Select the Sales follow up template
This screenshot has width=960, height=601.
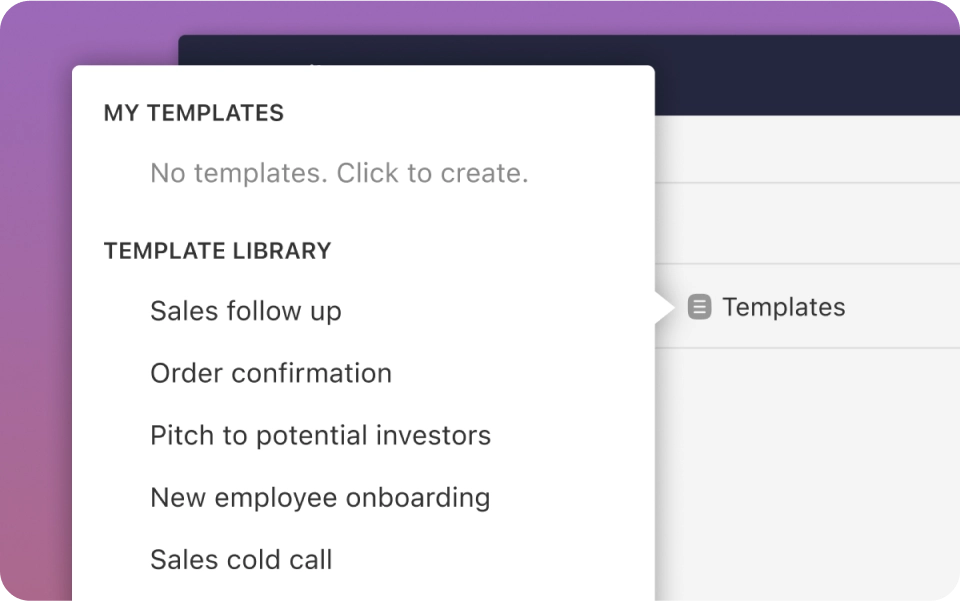click(246, 311)
